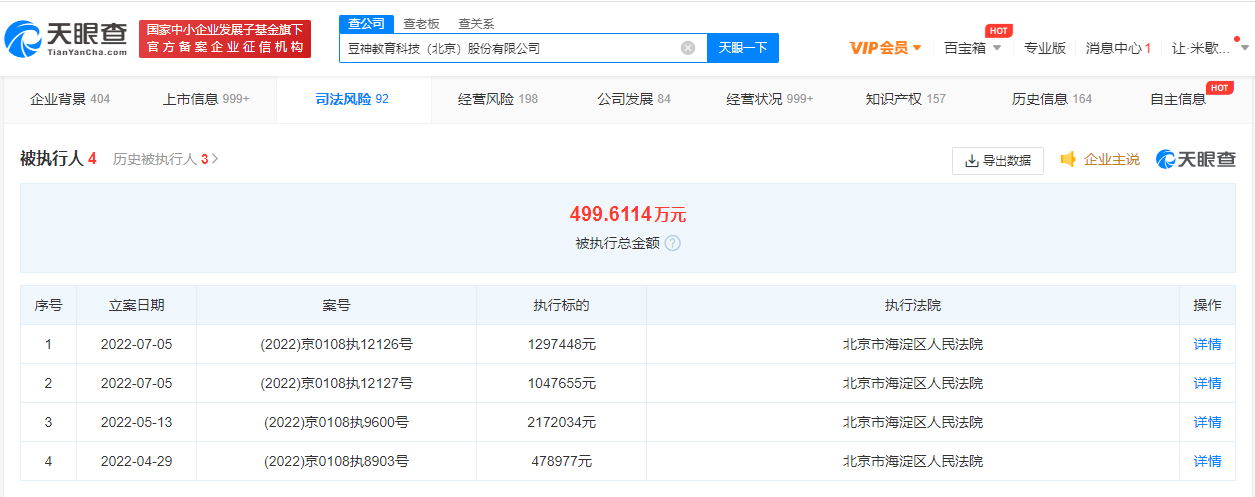Open 消息中心 notifications
1255x497 pixels.
coord(1118,48)
